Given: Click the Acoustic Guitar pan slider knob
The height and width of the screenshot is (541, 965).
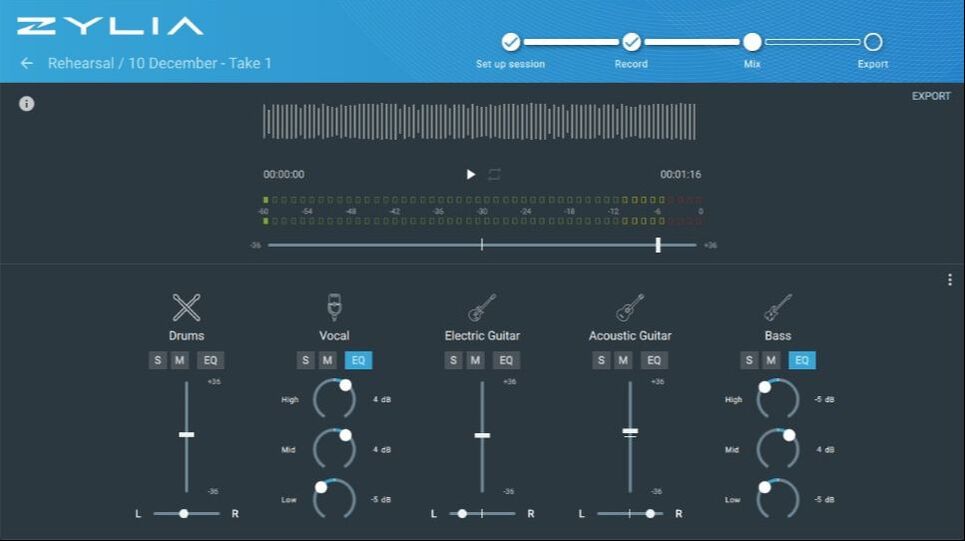Looking at the screenshot, I should click(650, 513).
